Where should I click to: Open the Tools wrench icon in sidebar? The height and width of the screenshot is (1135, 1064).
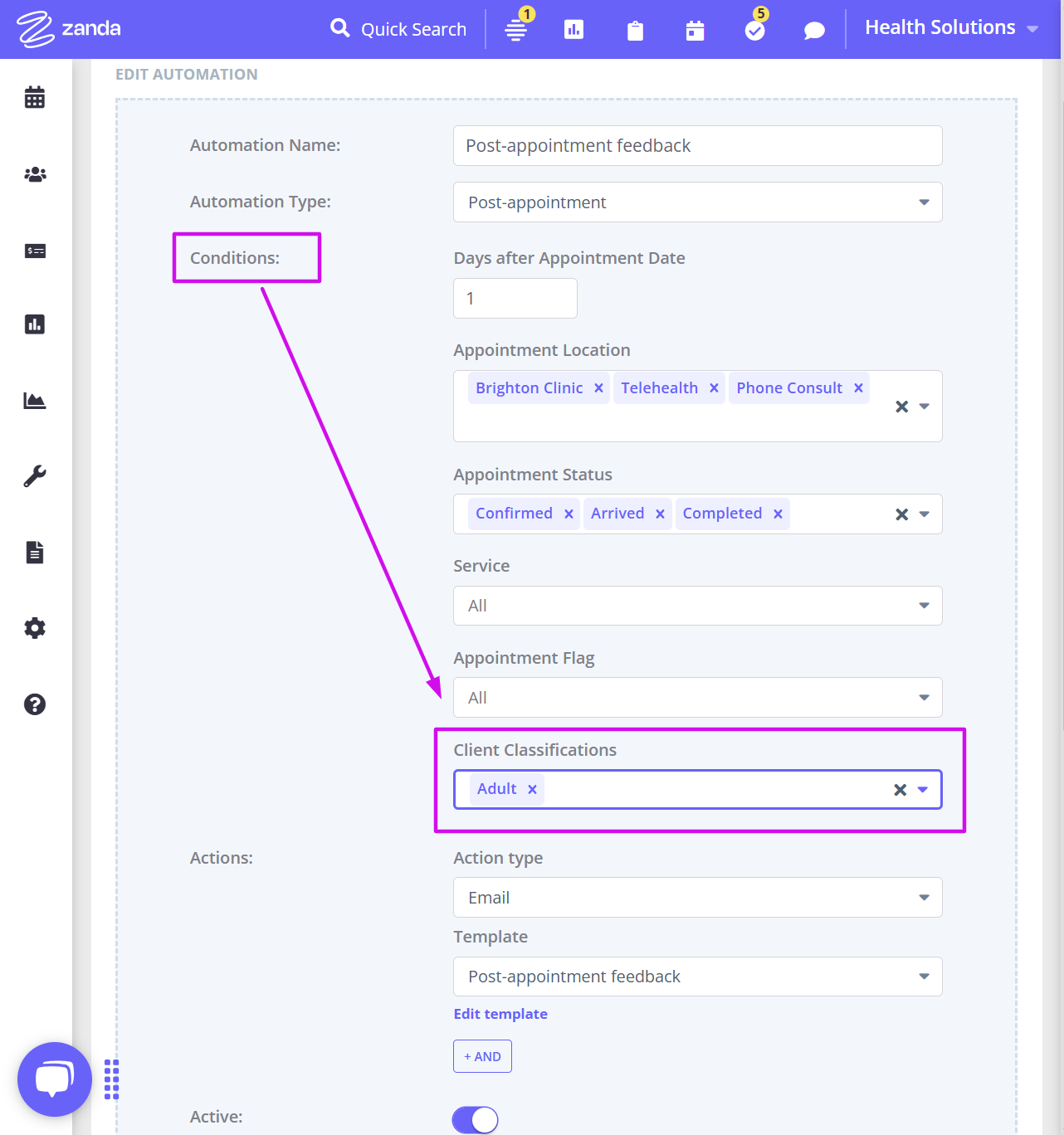click(34, 475)
